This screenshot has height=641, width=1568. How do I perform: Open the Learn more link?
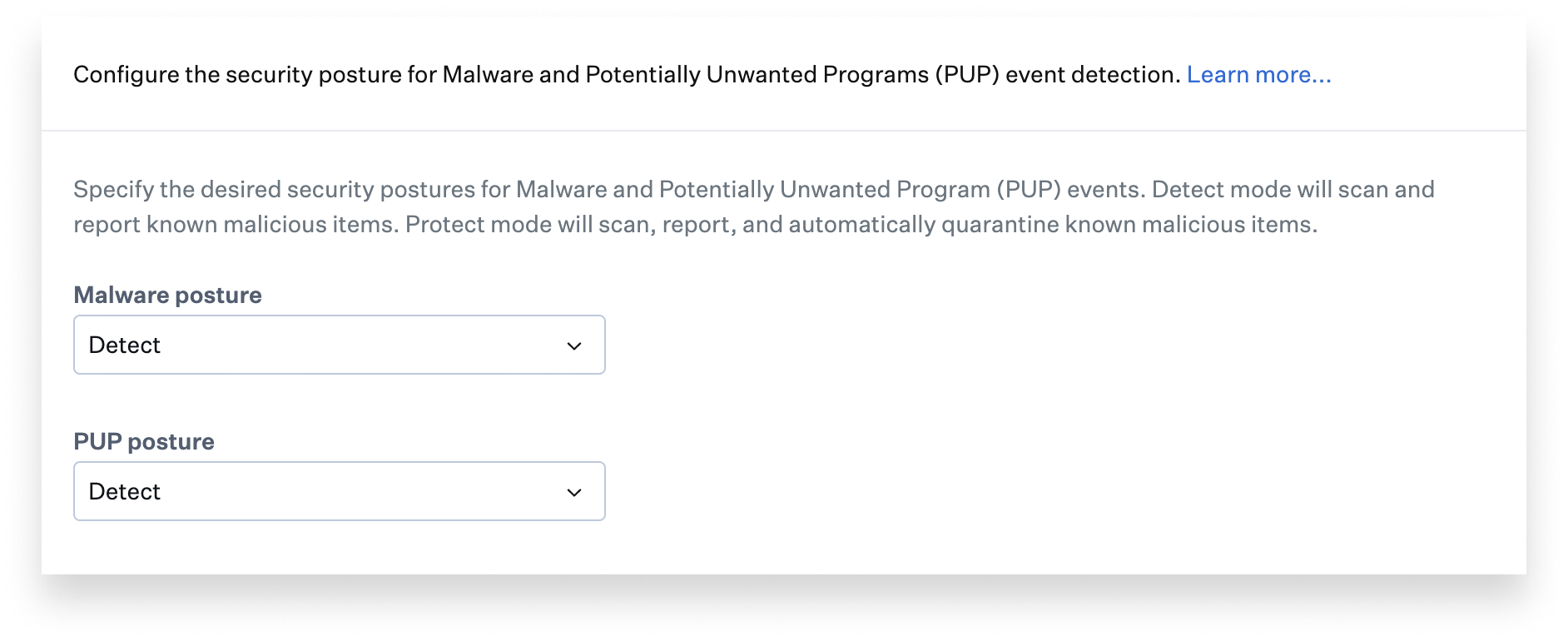(x=1258, y=75)
